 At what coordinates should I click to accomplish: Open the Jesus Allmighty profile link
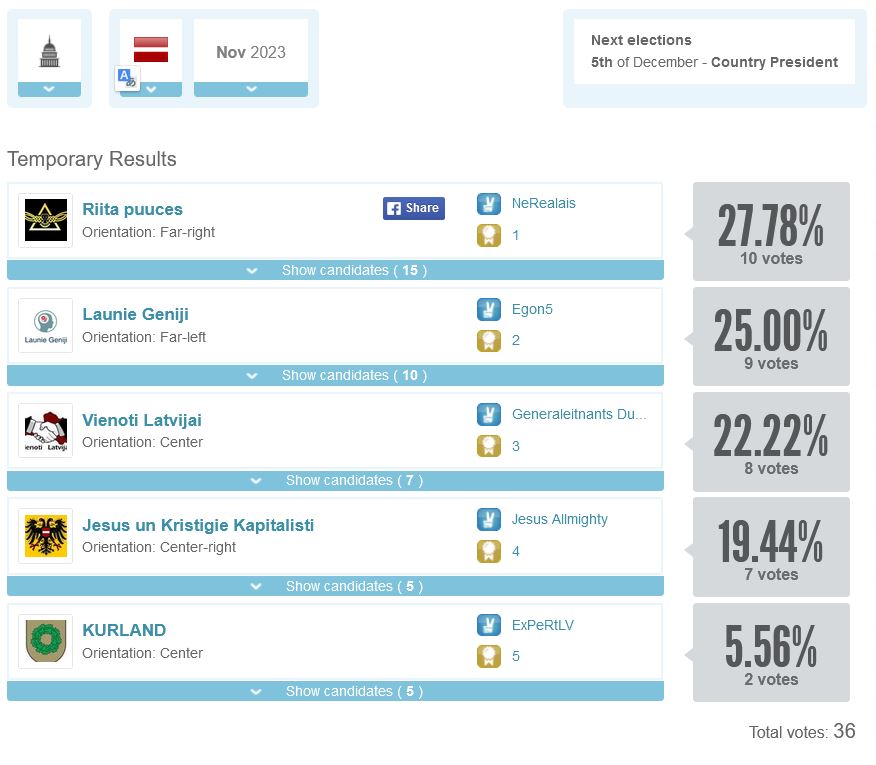[559, 519]
